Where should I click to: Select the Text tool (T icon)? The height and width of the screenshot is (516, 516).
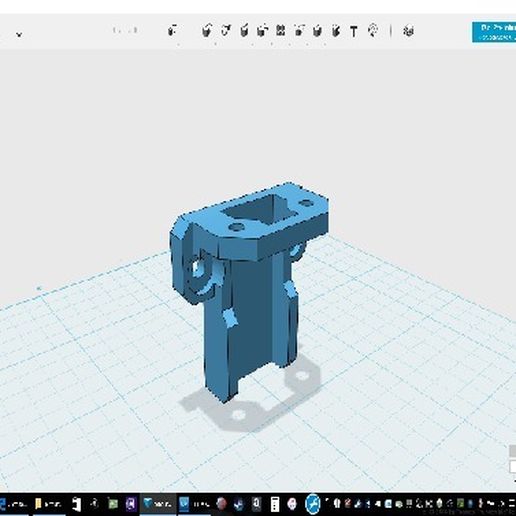[x=354, y=32]
